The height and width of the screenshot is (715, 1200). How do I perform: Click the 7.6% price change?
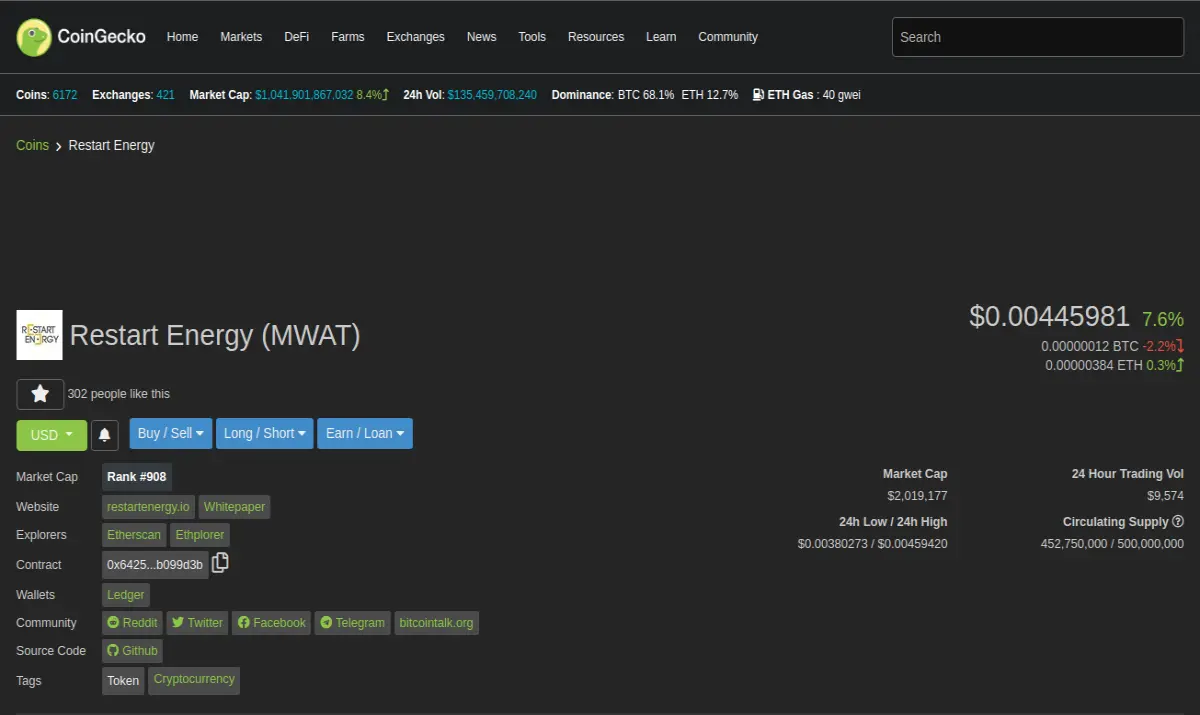(x=1163, y=319)
